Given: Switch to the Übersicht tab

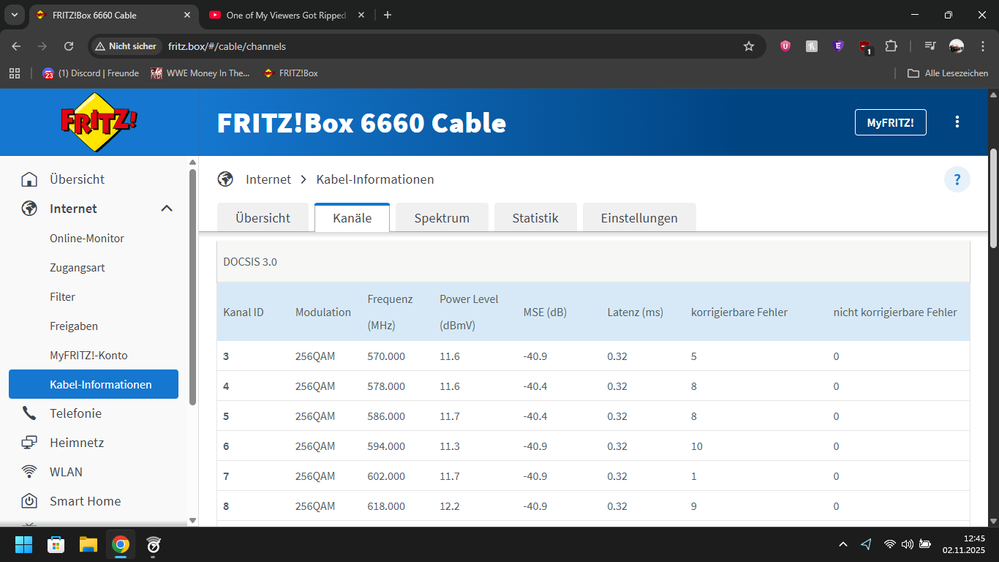Looking at the screenshot, I should [x=262, y=218].
